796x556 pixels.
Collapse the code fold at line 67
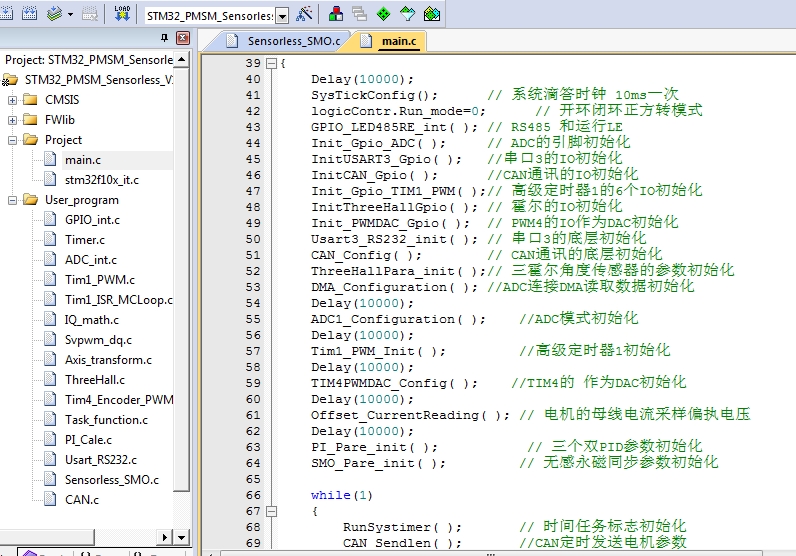coord(272,511)
